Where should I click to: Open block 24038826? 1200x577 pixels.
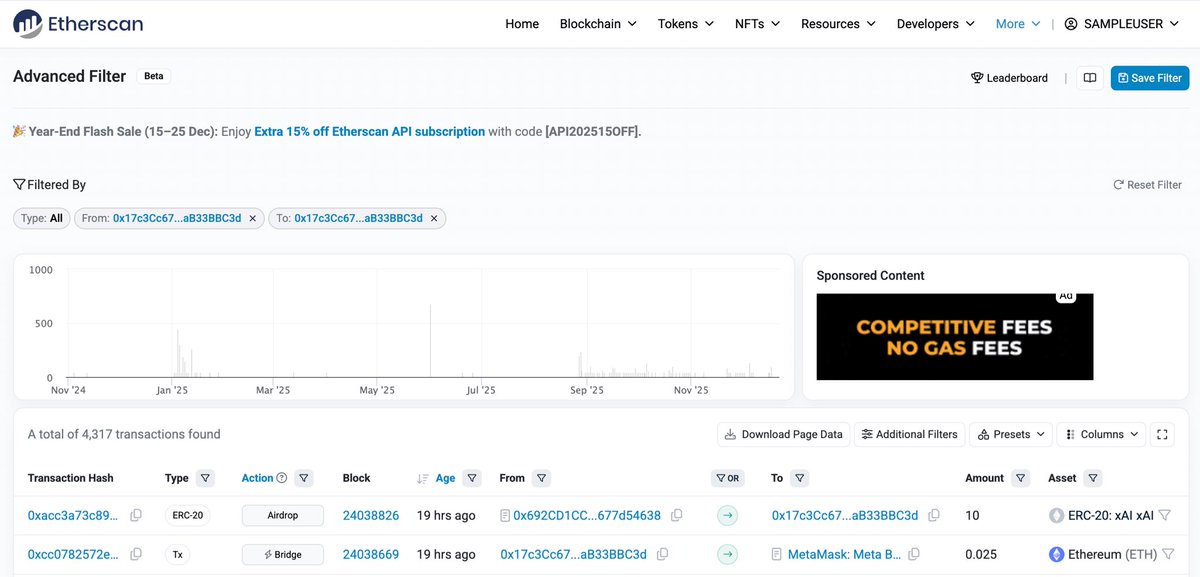(x=371, y=515)
